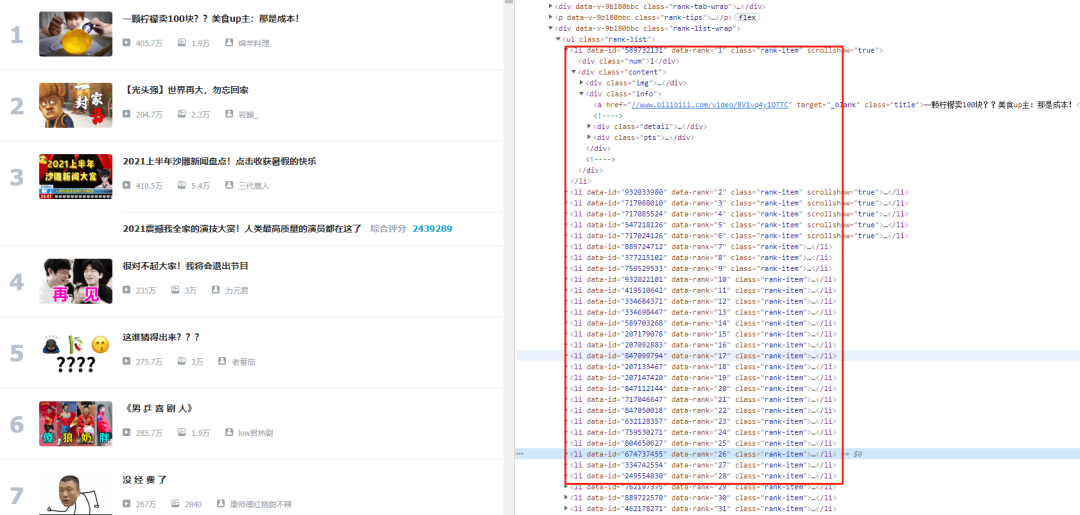Screen dimensions: 1080x515
Task: Open video 很对不起大家！我将会退出节目
Action: pos(185,266)
